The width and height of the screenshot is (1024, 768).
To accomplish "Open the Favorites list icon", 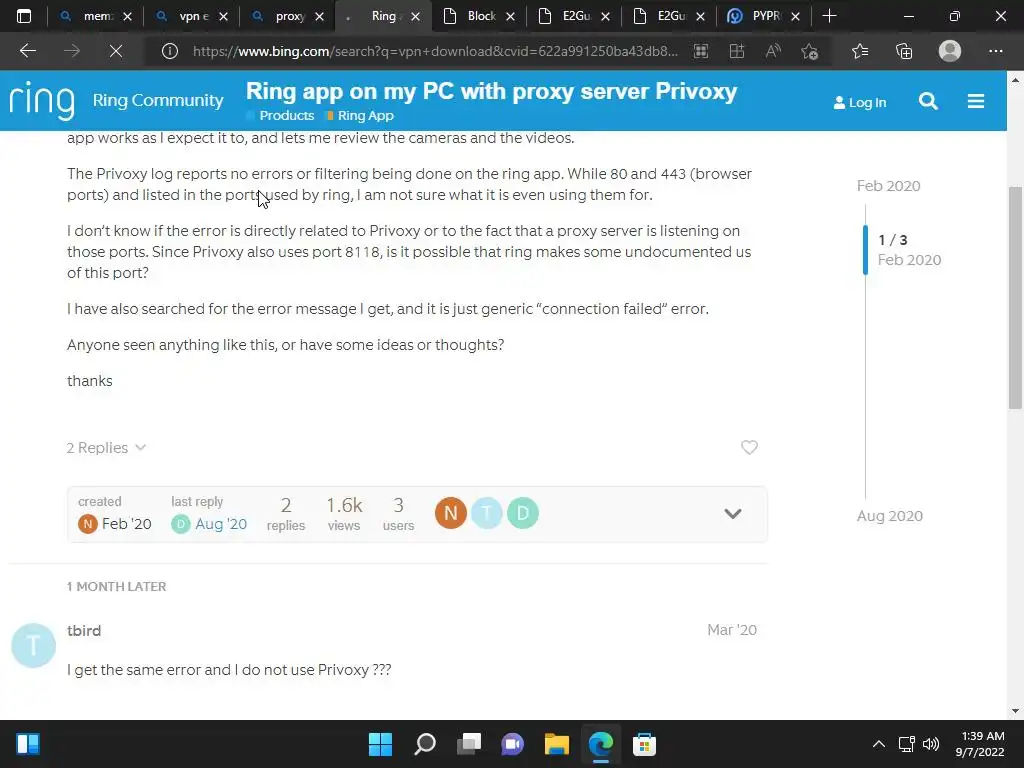I will pos(860,51).
